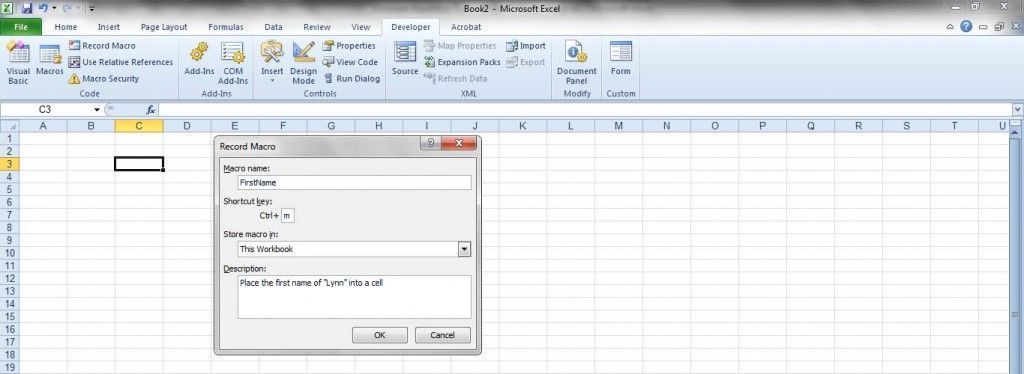Image resolution: width=1024 pixels, height=374 pixels.
Task: Switch to the Data tab
Action: [x=273, y=27]
